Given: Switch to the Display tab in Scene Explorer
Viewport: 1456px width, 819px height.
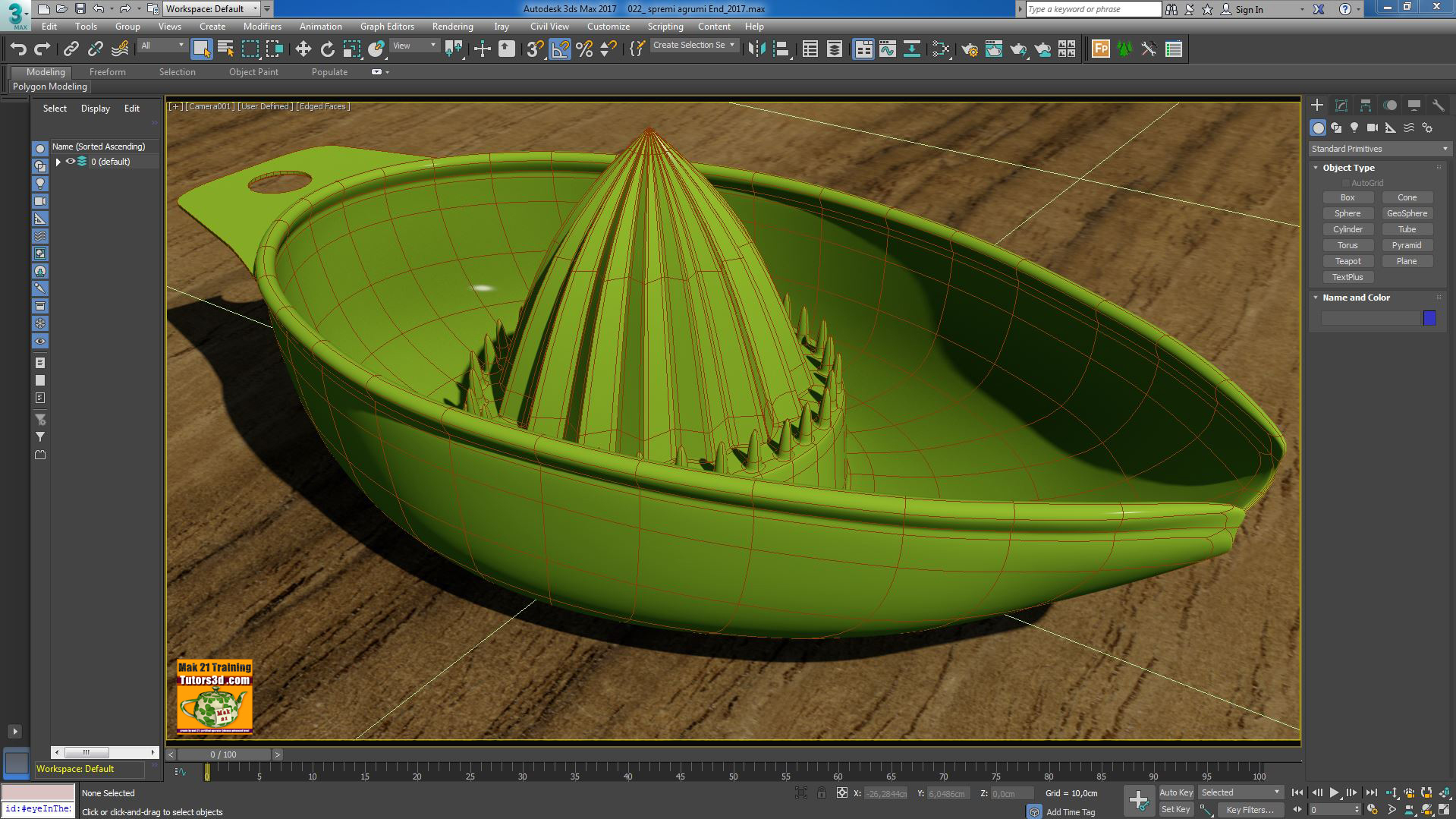Looking at the screenshot, I should click(95, 108).
